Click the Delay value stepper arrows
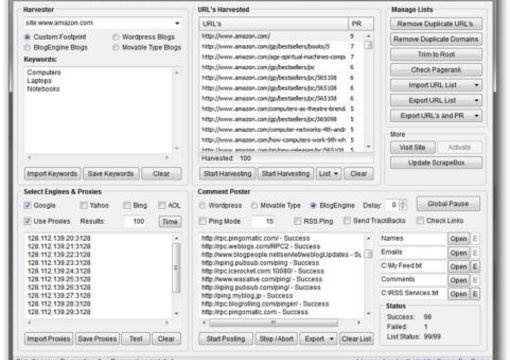510x360 pixels. click(403, 205)
